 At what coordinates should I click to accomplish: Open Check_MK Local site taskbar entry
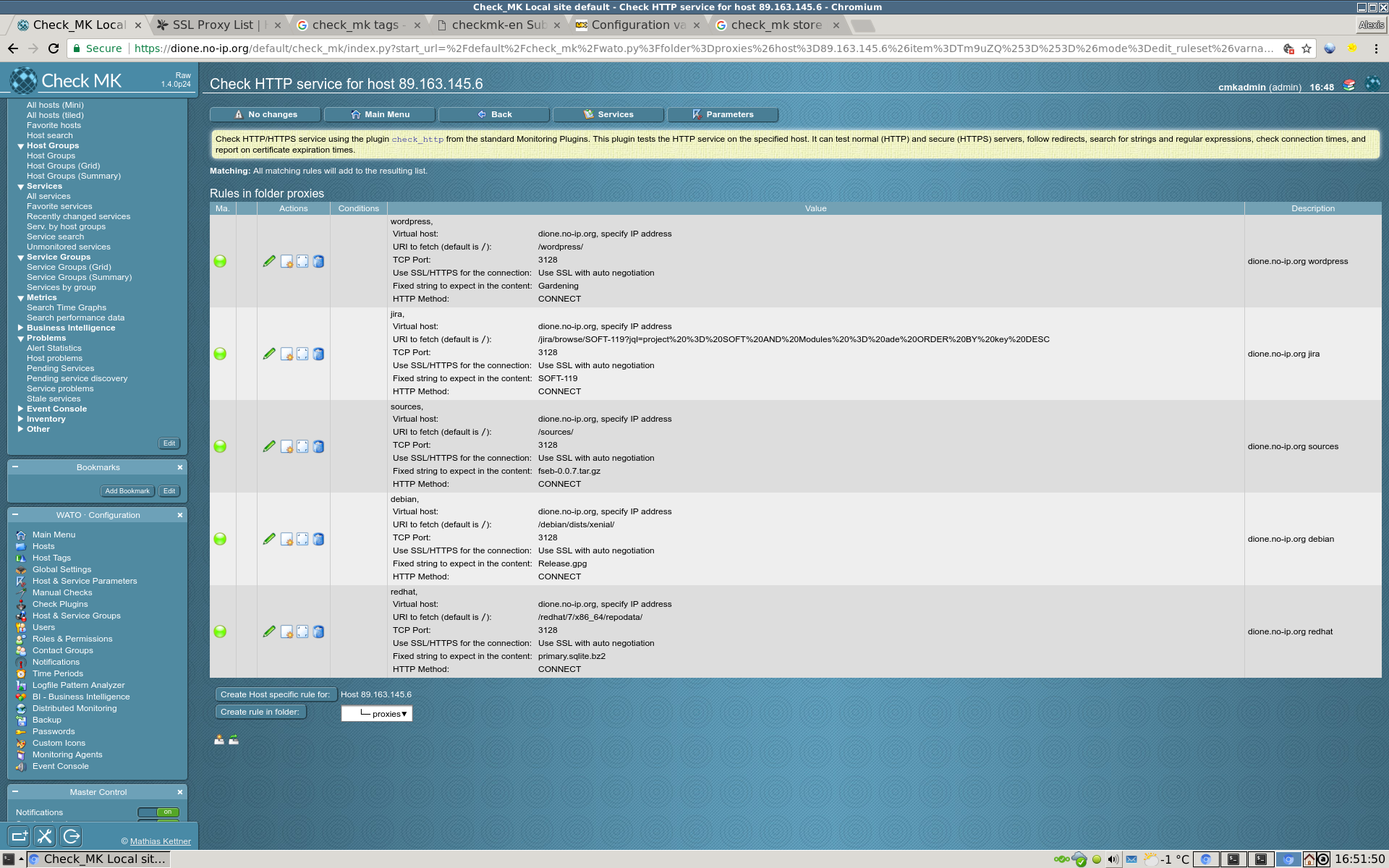coord(99,859)
